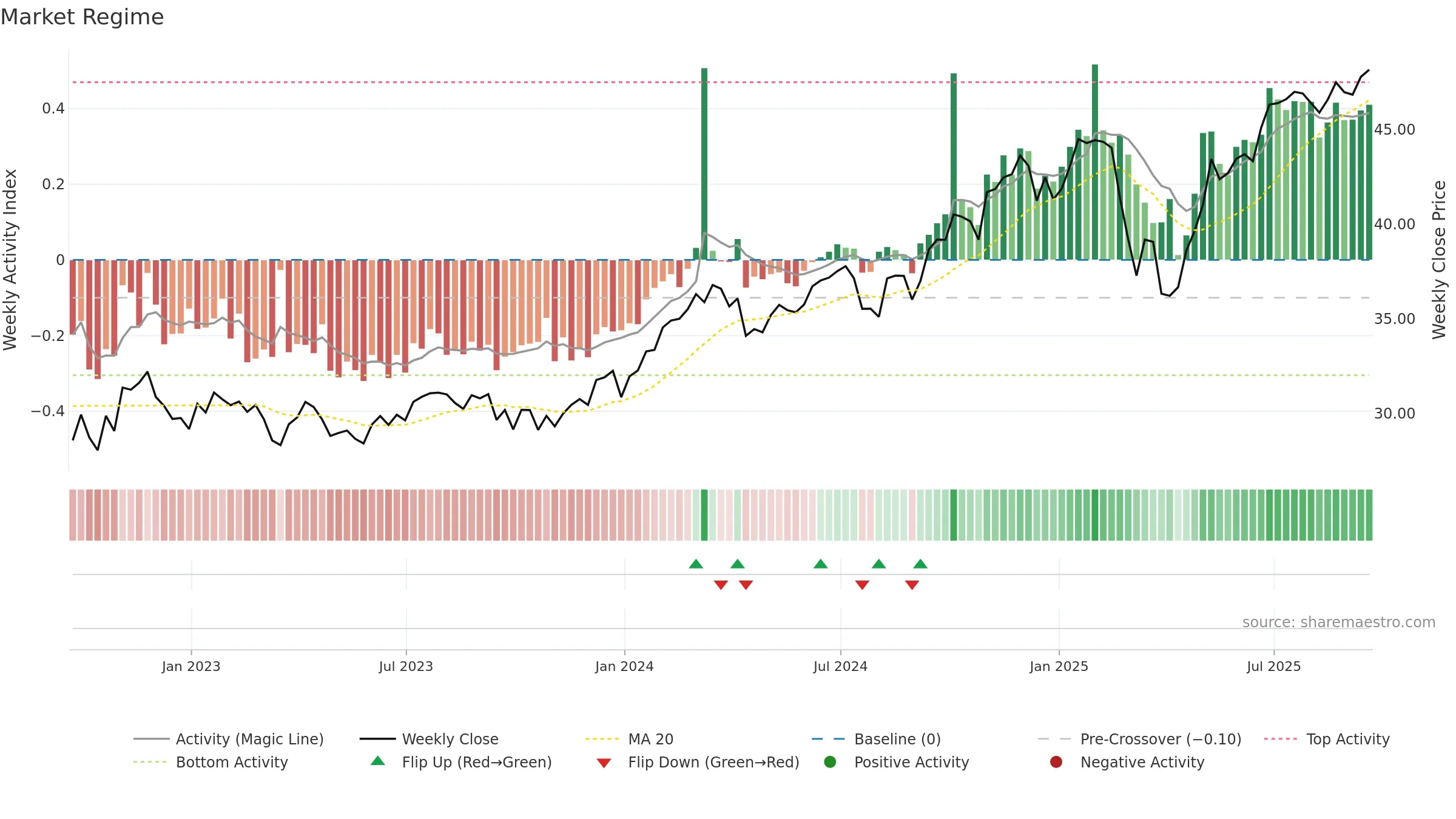
Task: Click the first green flip-up triangle marker
Action: coord(696,564)
